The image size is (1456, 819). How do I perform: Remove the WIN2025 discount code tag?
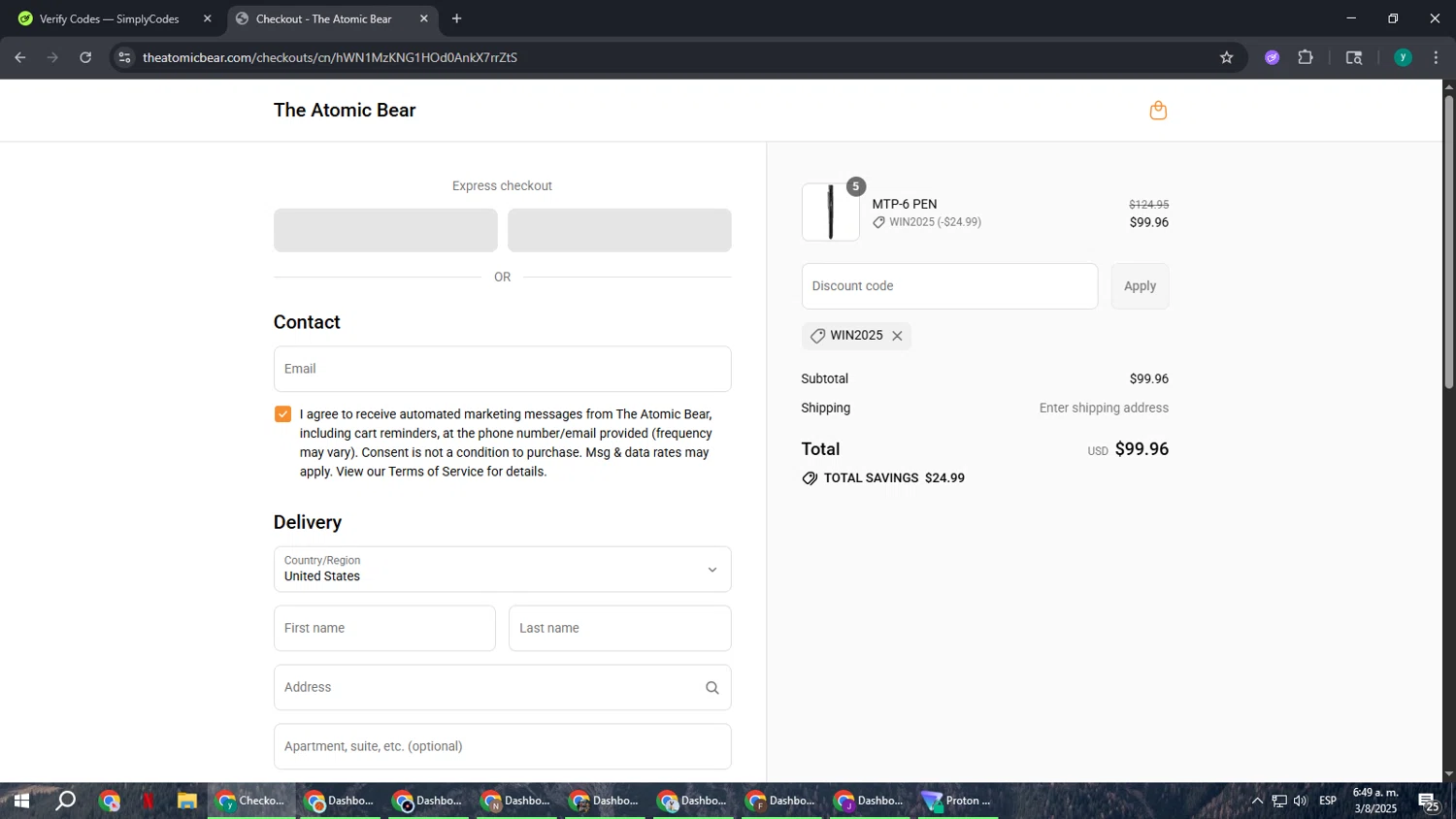[897, 336]
